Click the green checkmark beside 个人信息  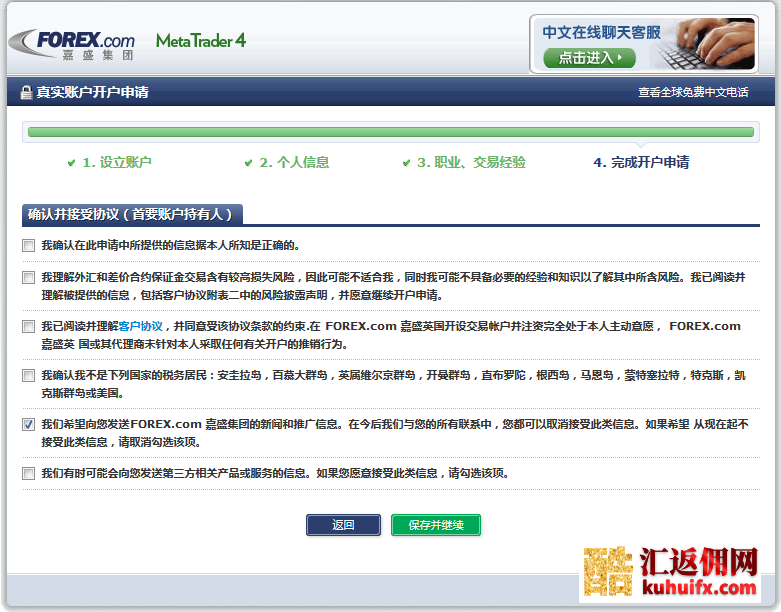coord(249,163)
